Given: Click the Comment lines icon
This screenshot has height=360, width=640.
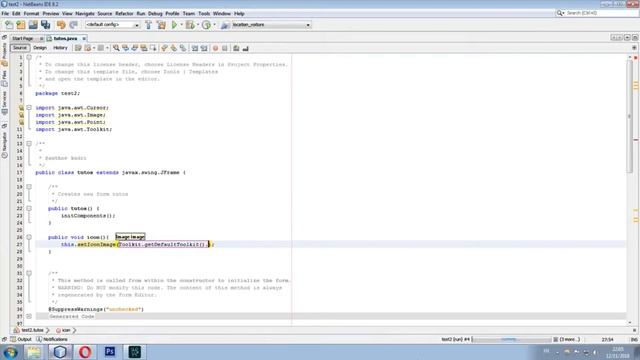Looking at the screenshot, I should (x=236, y=48).
